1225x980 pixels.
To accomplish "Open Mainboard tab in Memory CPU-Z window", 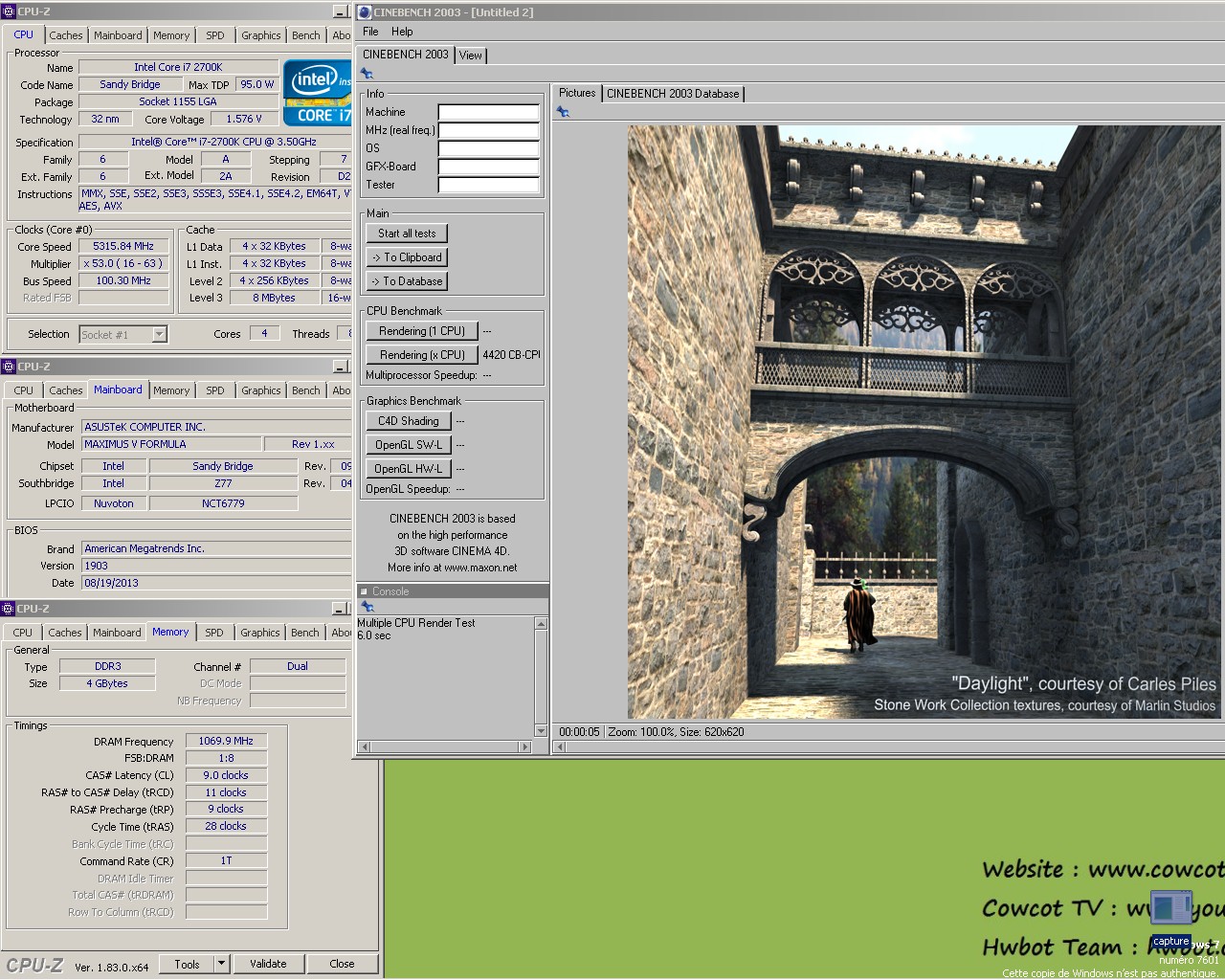I will tap(117, 633).
